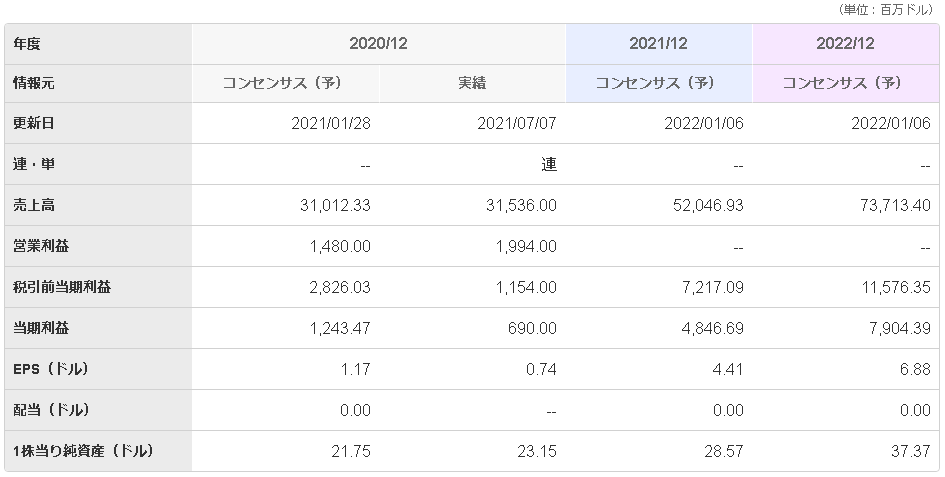The height and width of the screenshot is (477, 945).
Task: Click the actual sales value 31,536.00
Action: pyautogui.click(x=518, y=205)
